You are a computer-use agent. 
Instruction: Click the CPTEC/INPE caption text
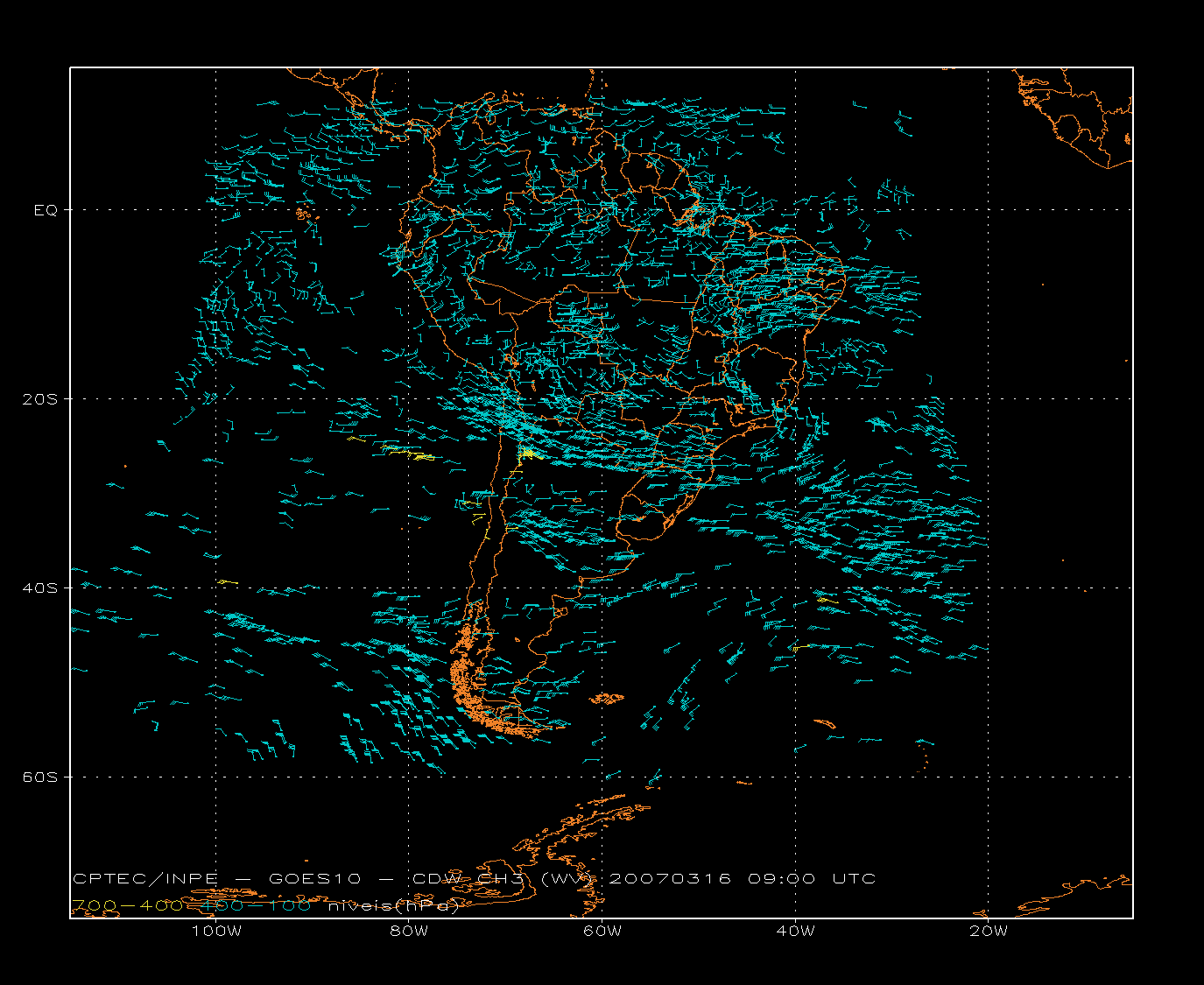[145, 879]
